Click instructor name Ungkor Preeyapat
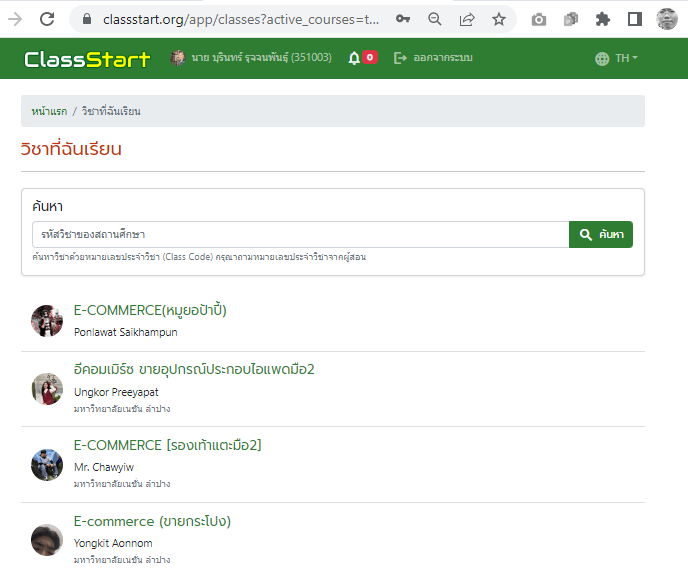This screenshot has width=688, height=576. click(x=116, y=392)
